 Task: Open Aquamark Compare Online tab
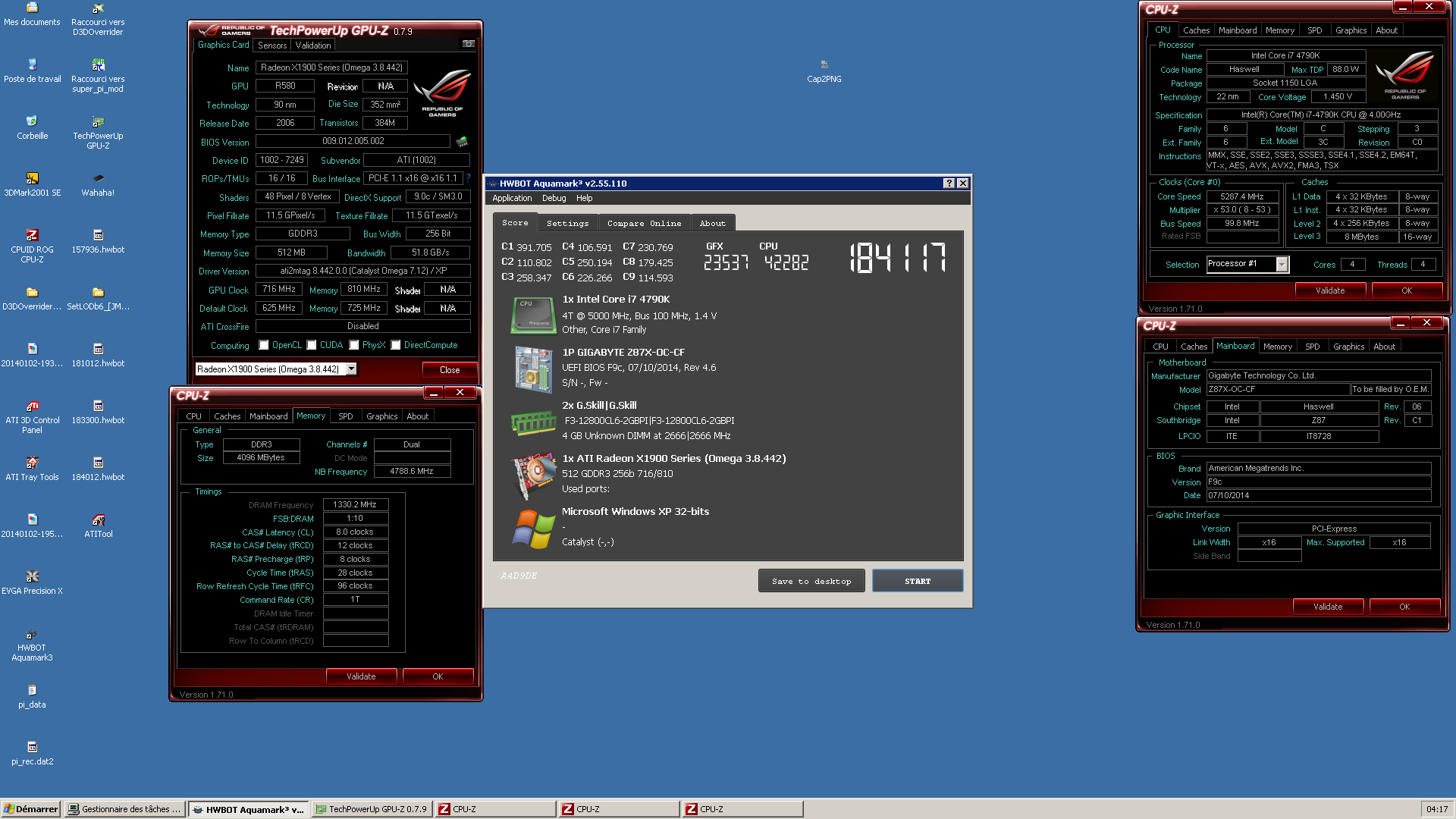644,223
